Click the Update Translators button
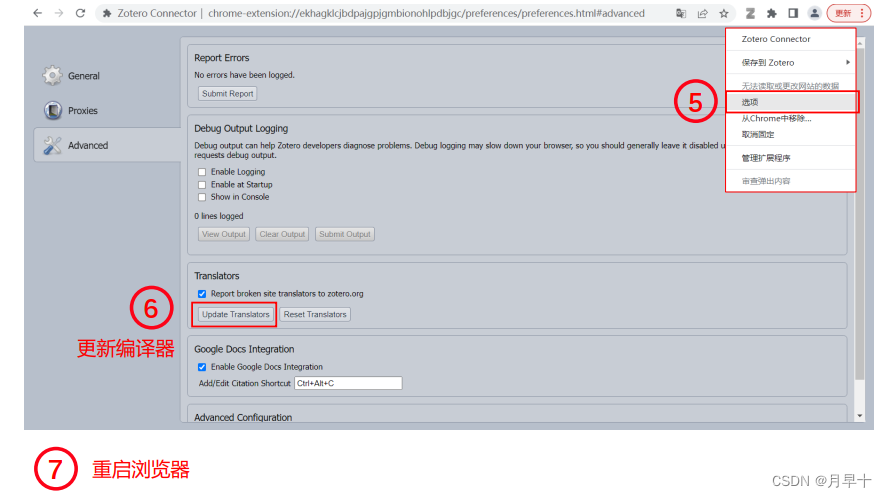Viewport: 887px width, 497px height. 235,314
